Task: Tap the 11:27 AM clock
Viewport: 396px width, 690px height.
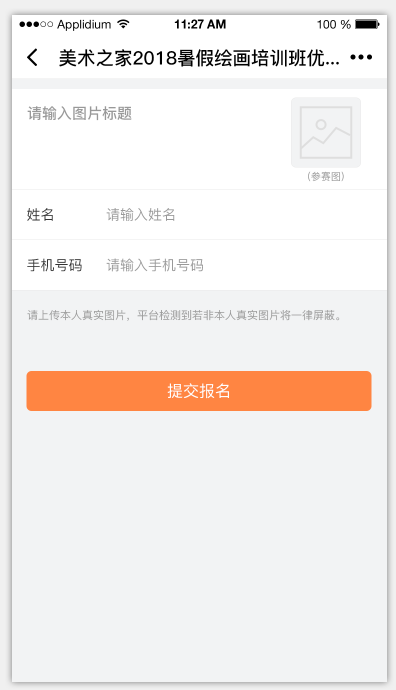Action: [x=200, y=24]
